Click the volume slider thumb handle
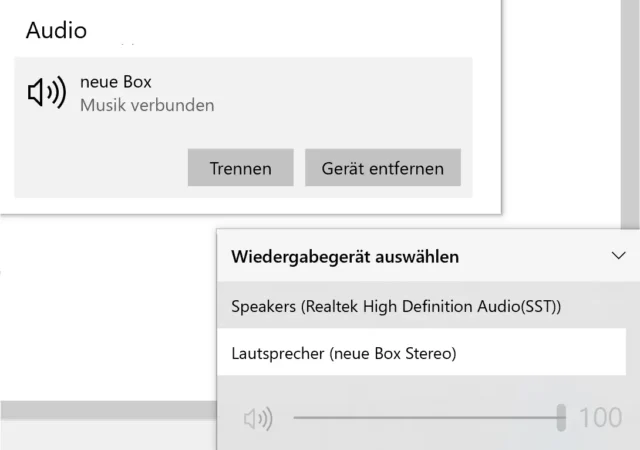The height and width of the screenshot is (450, 640). (561, 417)
